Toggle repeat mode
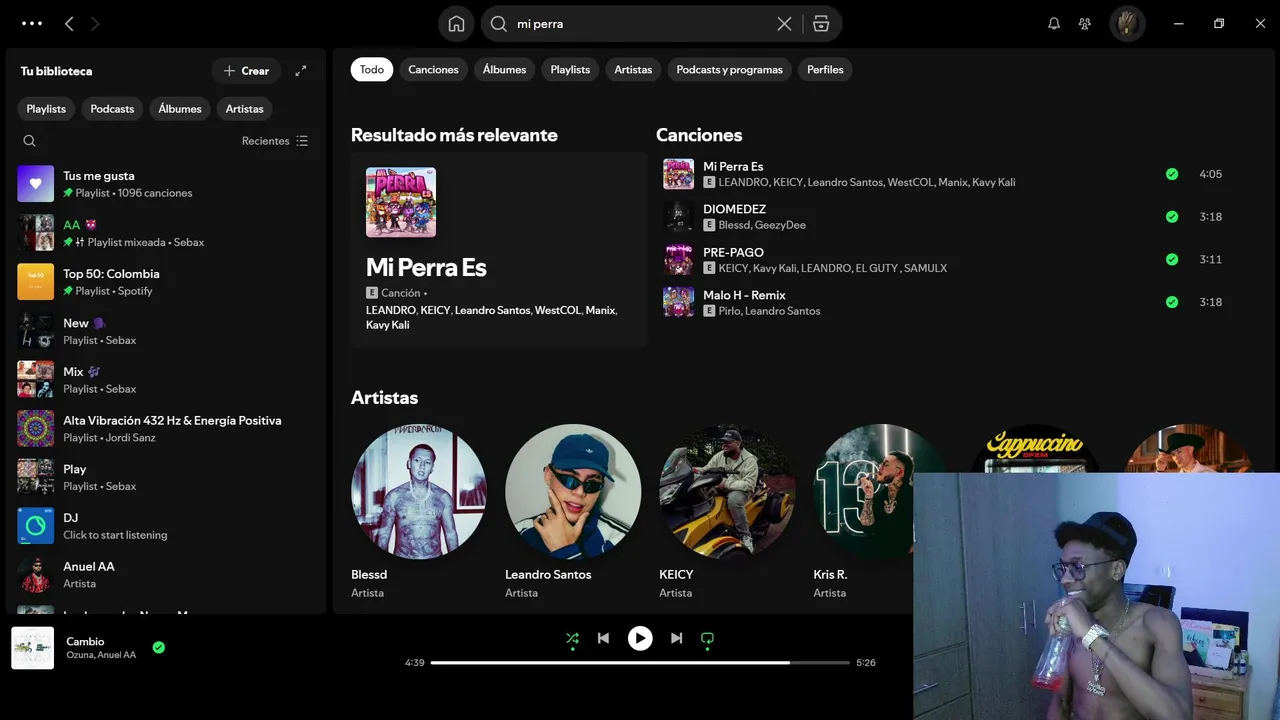 tap(708, 638)
